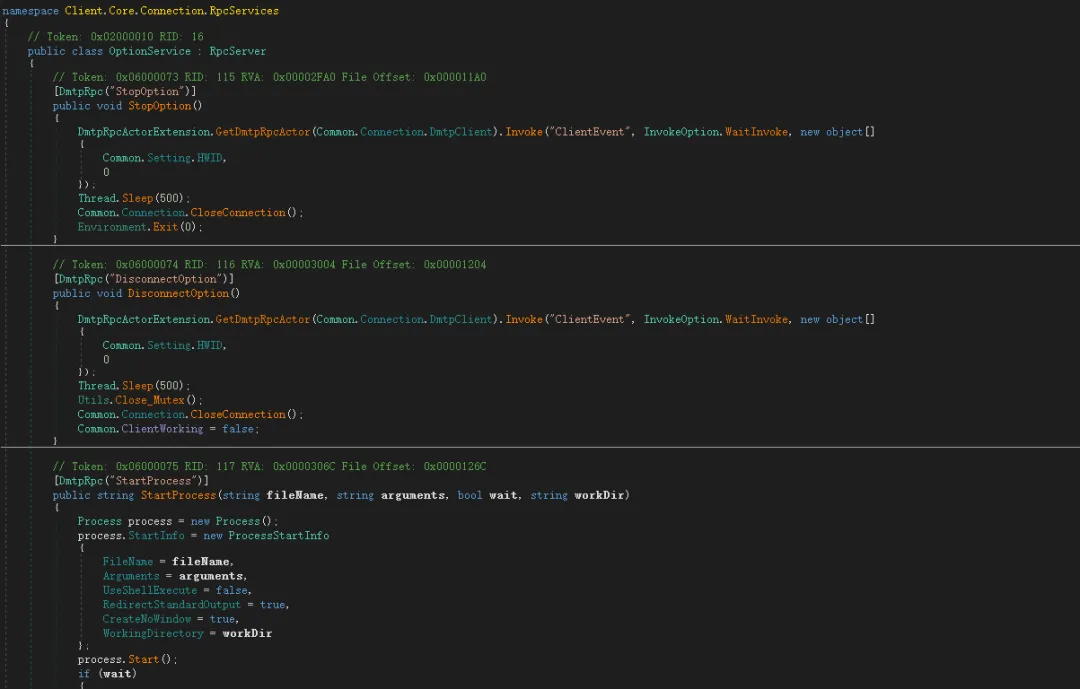1080x689 pixels.
Task: Click Sleep(500) call inside StopOption
Action: point(153,198)
